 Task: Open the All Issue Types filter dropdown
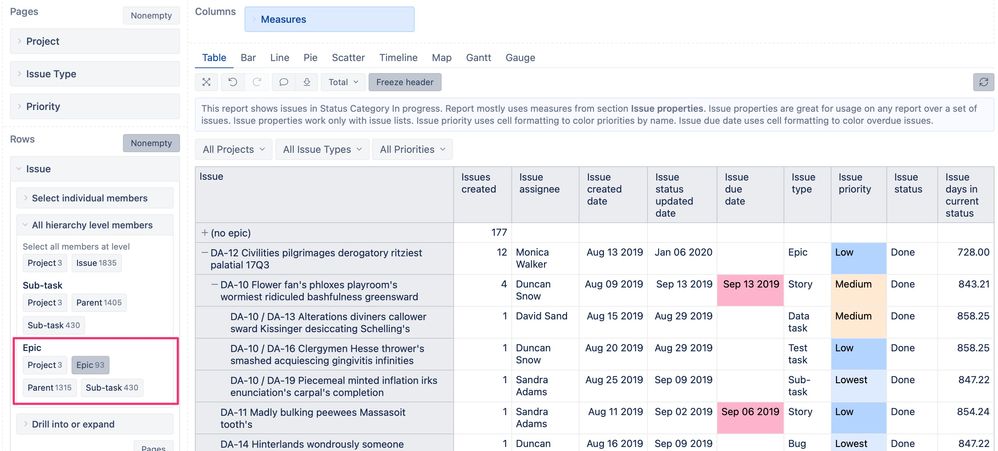(322, 149)
